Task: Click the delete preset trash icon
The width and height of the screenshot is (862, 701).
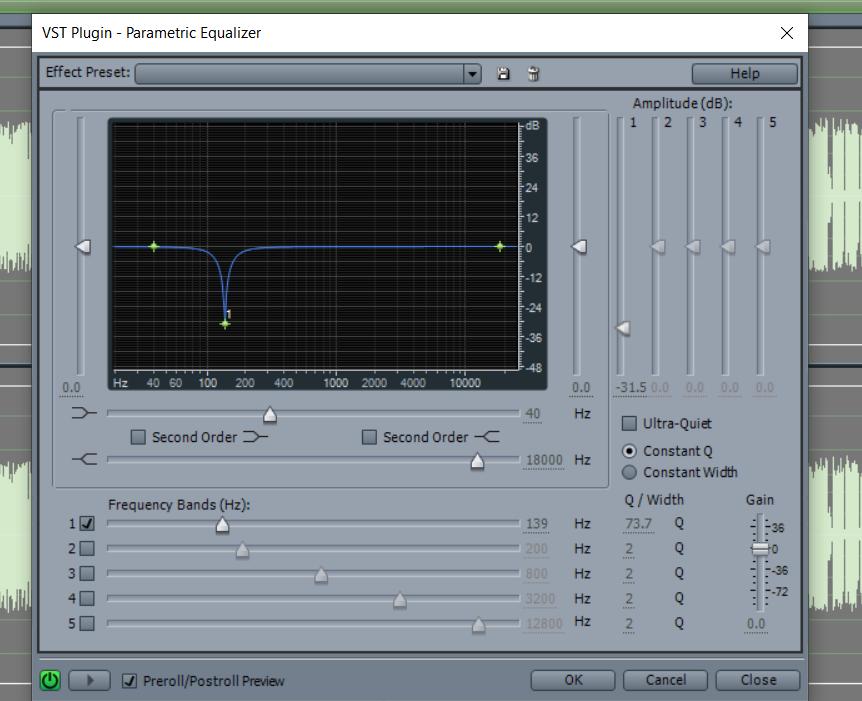Action: click(533, 74)
